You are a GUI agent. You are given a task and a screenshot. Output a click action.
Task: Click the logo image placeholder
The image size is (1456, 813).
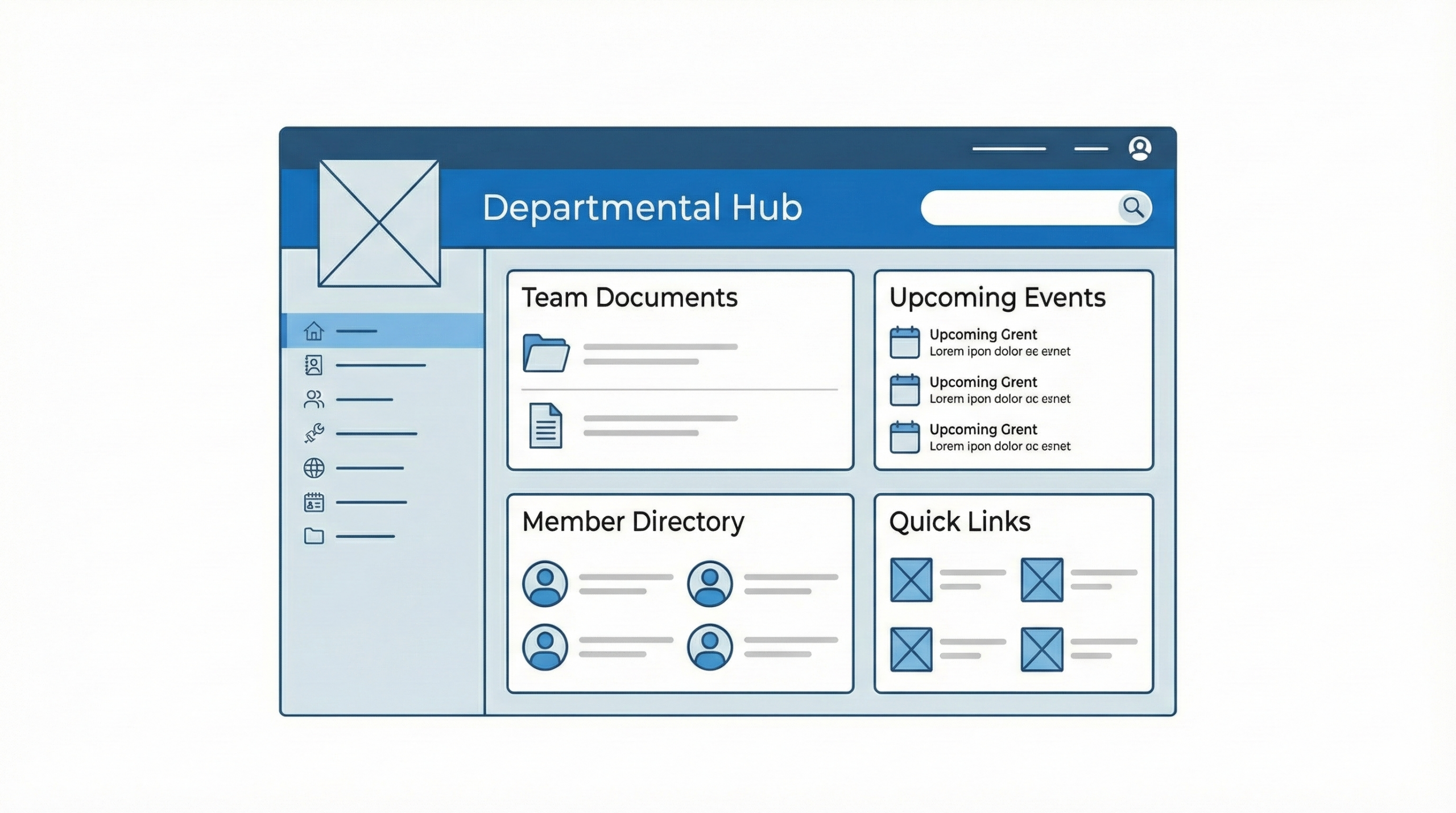pyautogui.click(x=379, y=223)
